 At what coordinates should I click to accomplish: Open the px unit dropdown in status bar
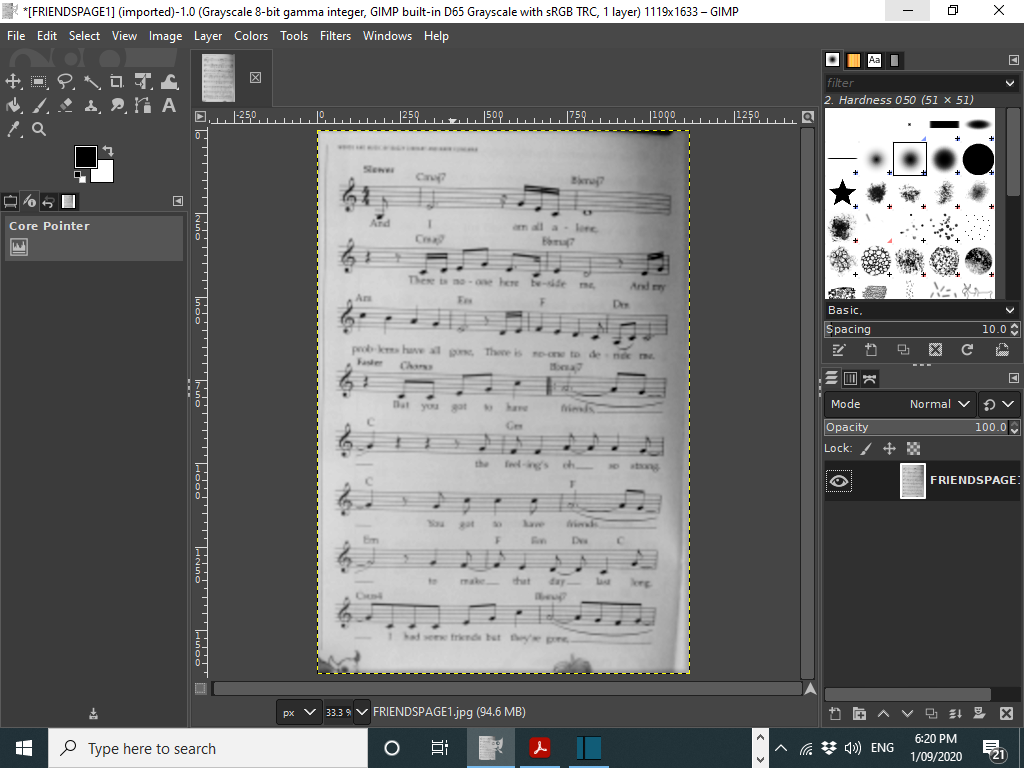[299, 712]
